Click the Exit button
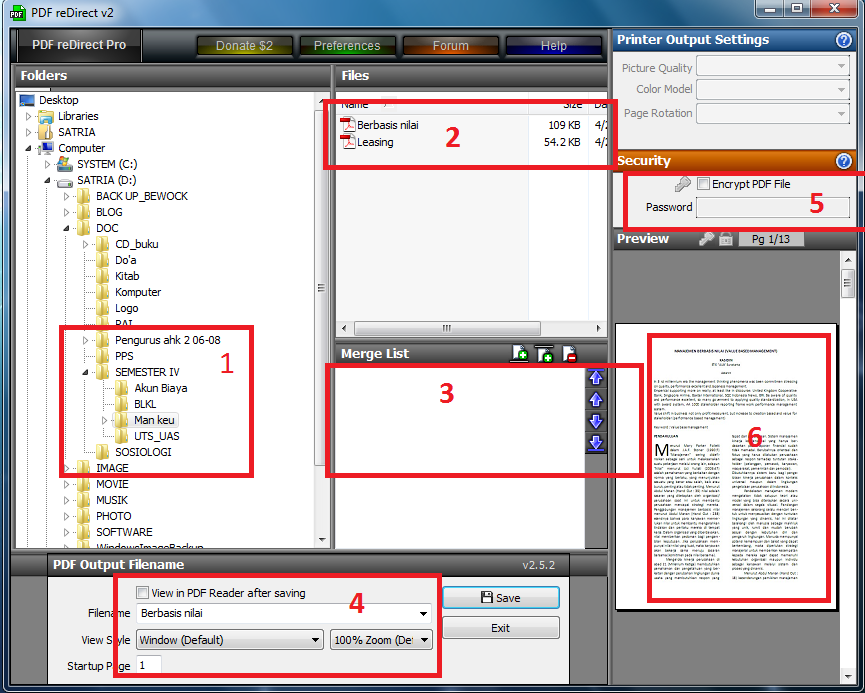865x693 pixels. (501, 628)
